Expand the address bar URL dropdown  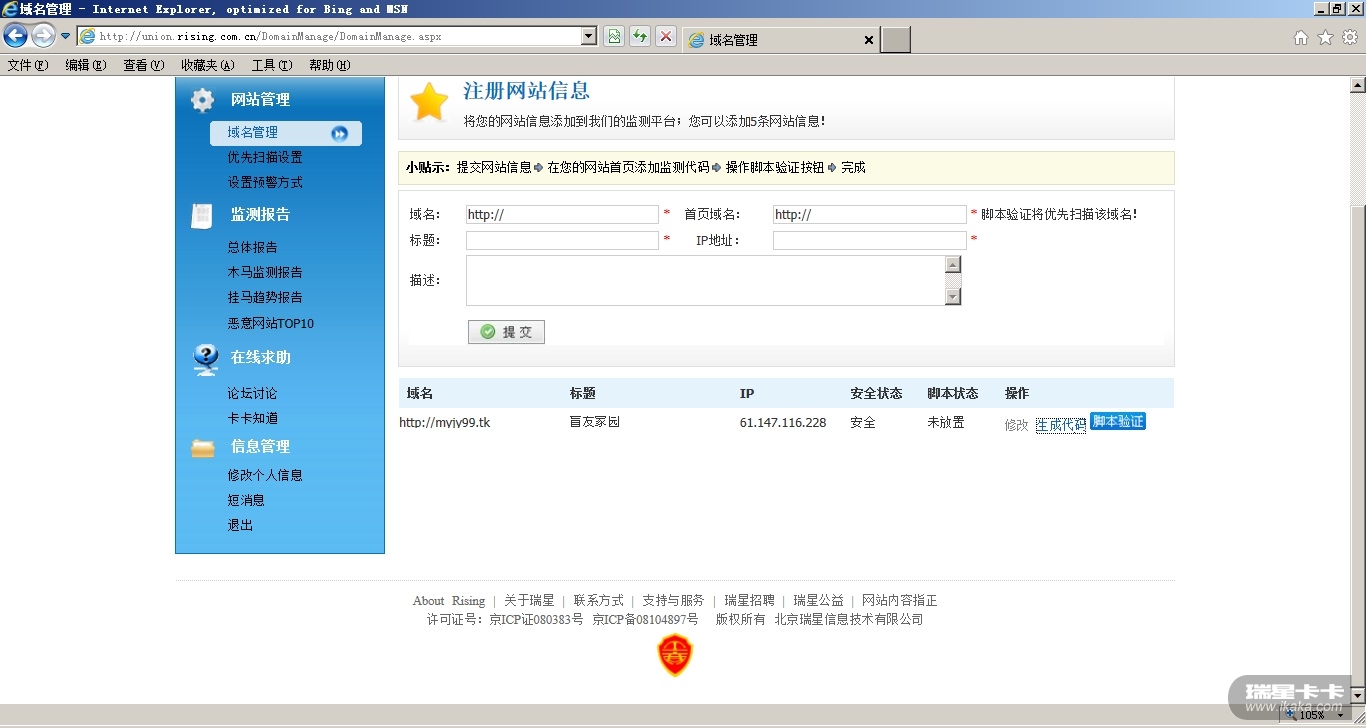(589, 36)
